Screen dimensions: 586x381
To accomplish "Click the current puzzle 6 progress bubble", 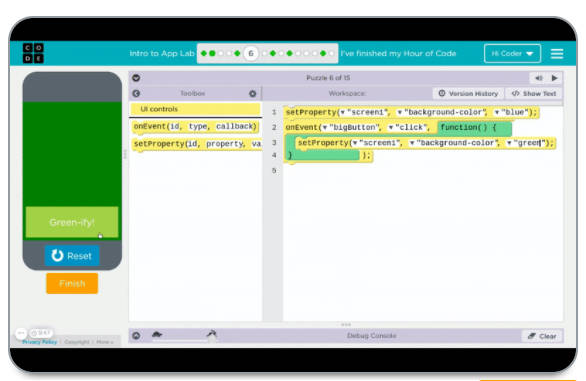I will click(x=251, y=53).
